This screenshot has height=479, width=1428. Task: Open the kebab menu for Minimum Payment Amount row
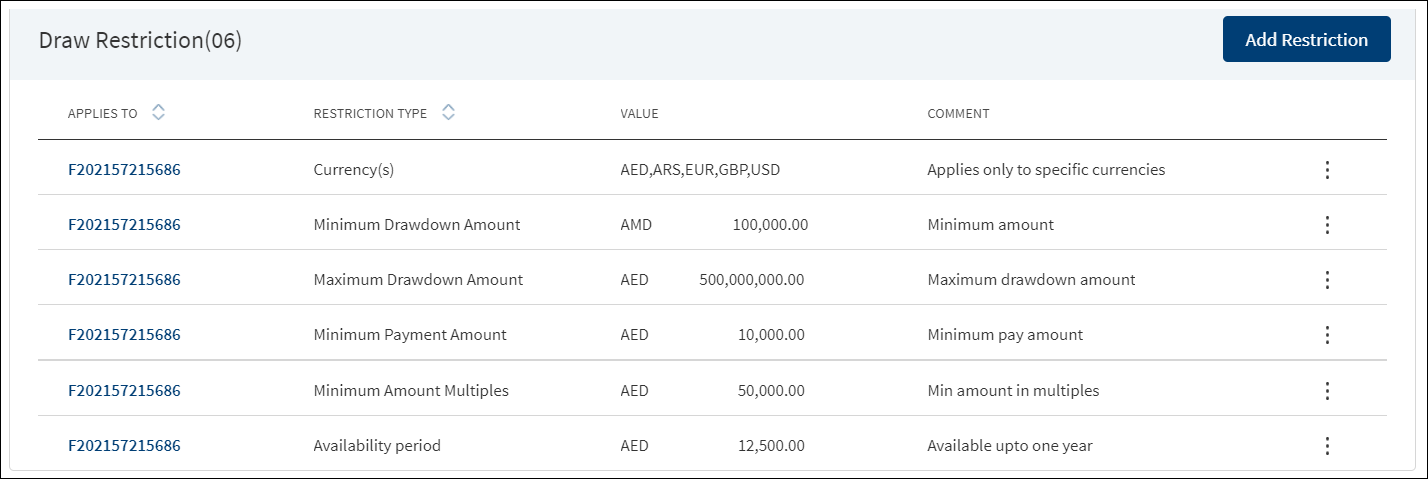1327,335
